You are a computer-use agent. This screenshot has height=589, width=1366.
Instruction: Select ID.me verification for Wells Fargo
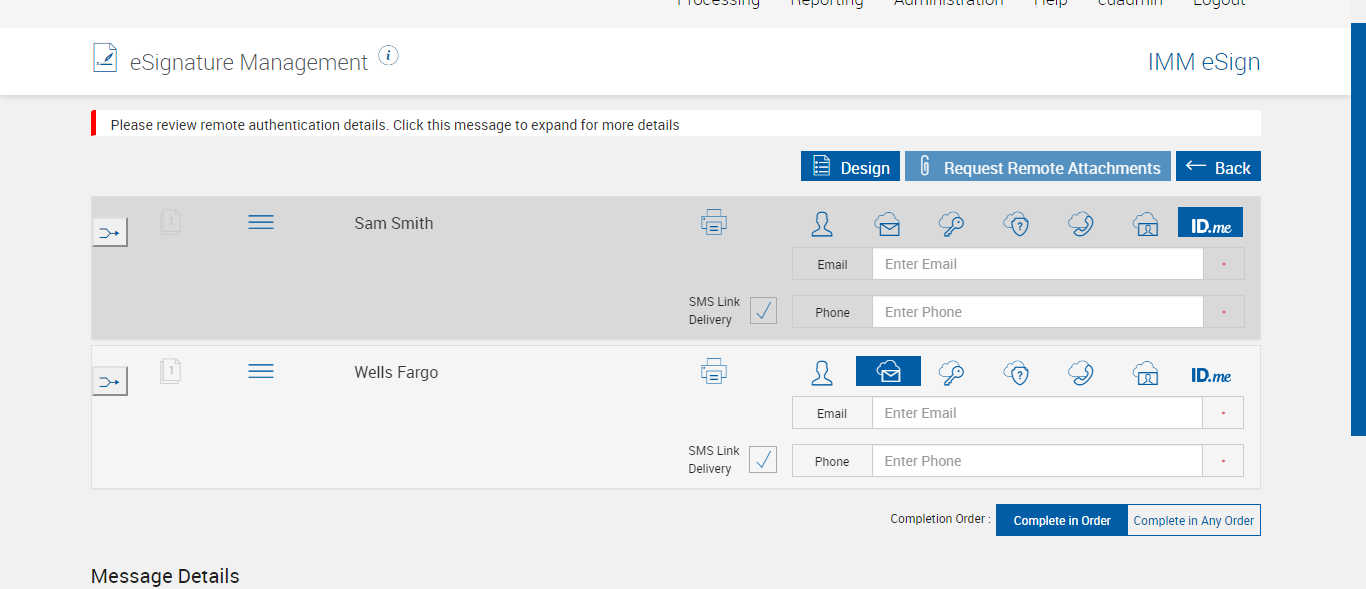click(x=1211, y=375)
